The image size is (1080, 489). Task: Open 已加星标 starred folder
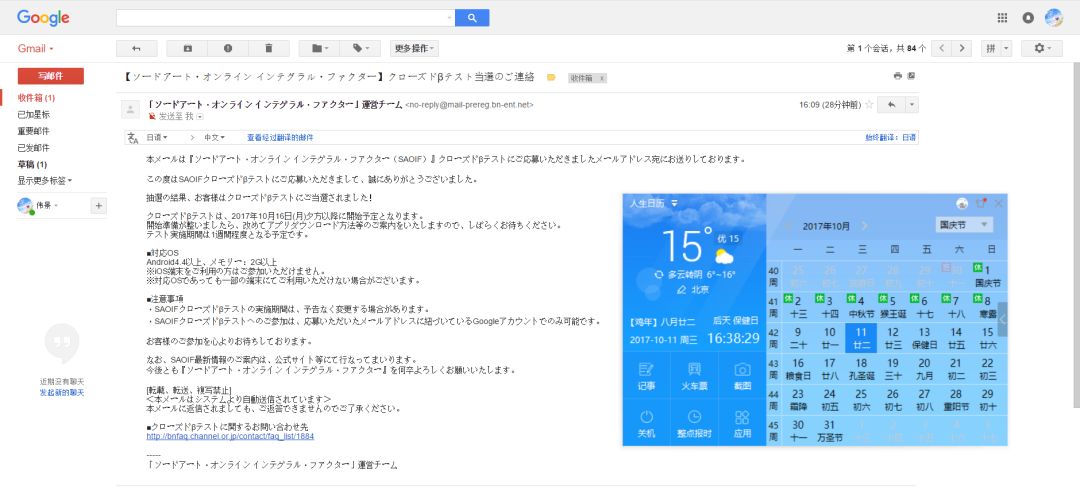pyautogui.click(x=34, y=114)
